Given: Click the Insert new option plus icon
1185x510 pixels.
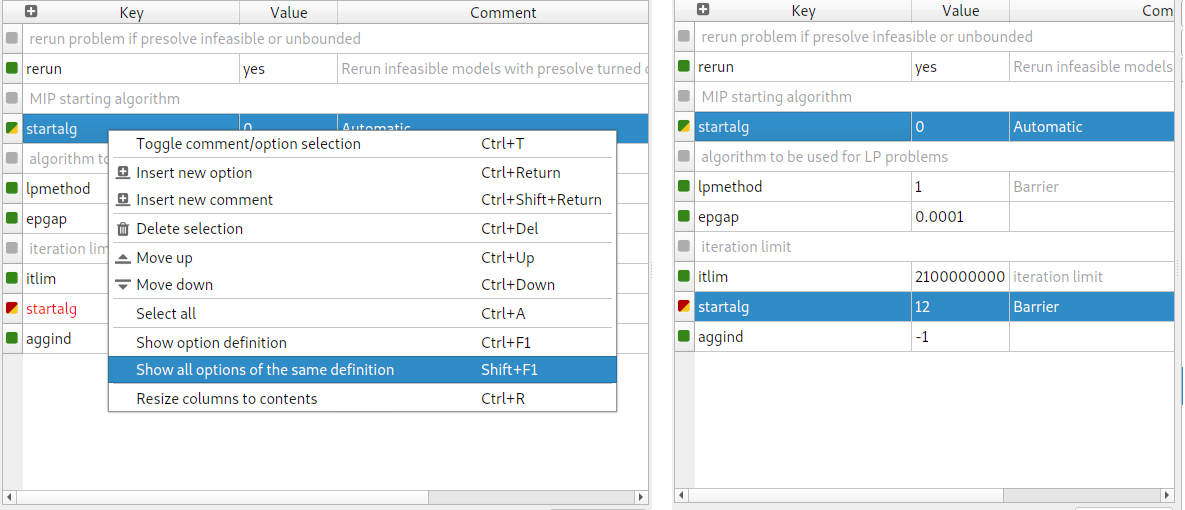Looking at the screenshot, I should click(124, 173).
